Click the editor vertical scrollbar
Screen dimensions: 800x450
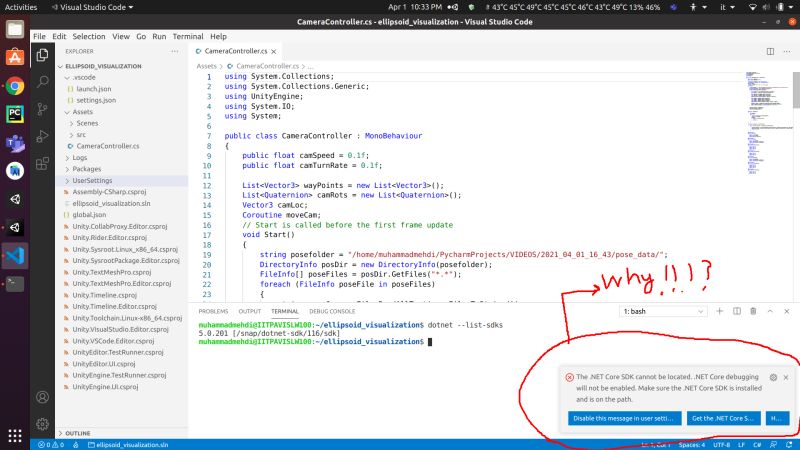point(796,90)
